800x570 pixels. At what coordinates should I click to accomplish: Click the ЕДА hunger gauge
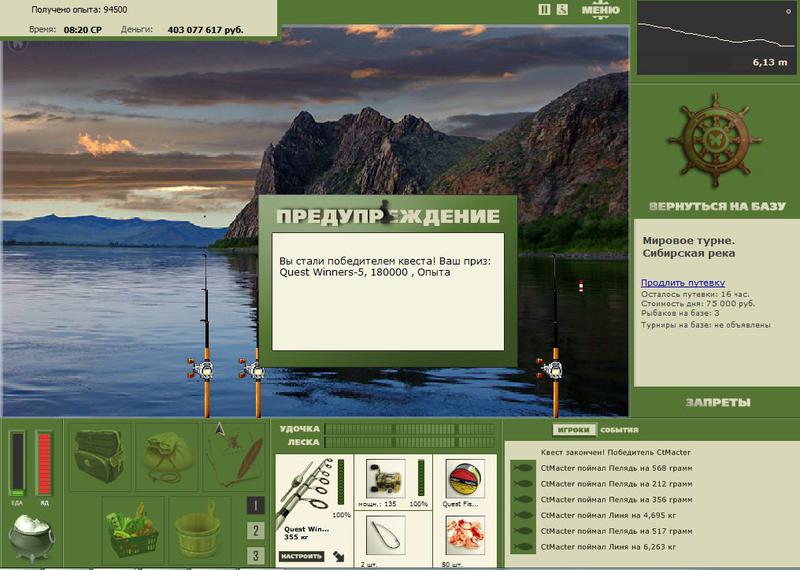pyautogui.click(x=17, y=464)
